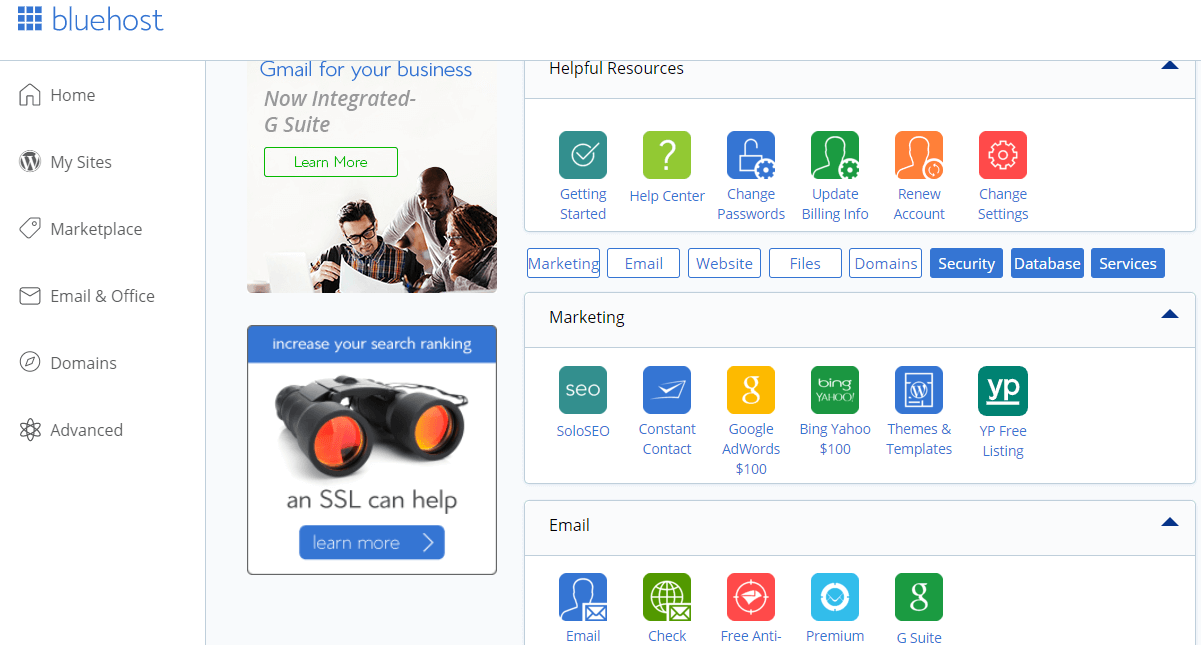This screenshot has height=645, width=1201.
Task: Click the Update Billing Info text link
Action: pyautogui.click(x=835, y=204)
